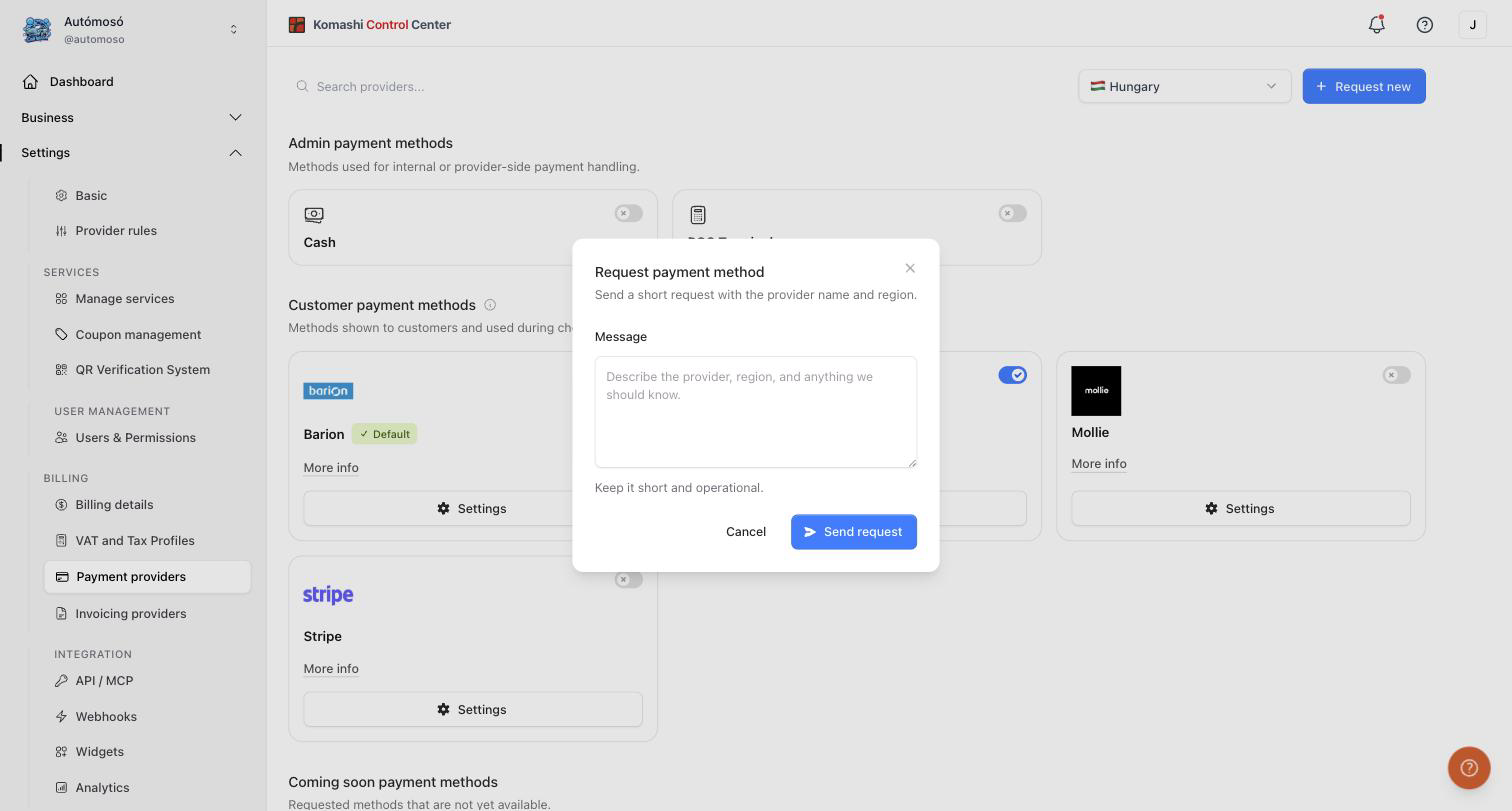Image resolution: width=1512 pixels, height=811 pixels.
Task: Click the Customer payment methods info icon
Action: tap(490, 305)
